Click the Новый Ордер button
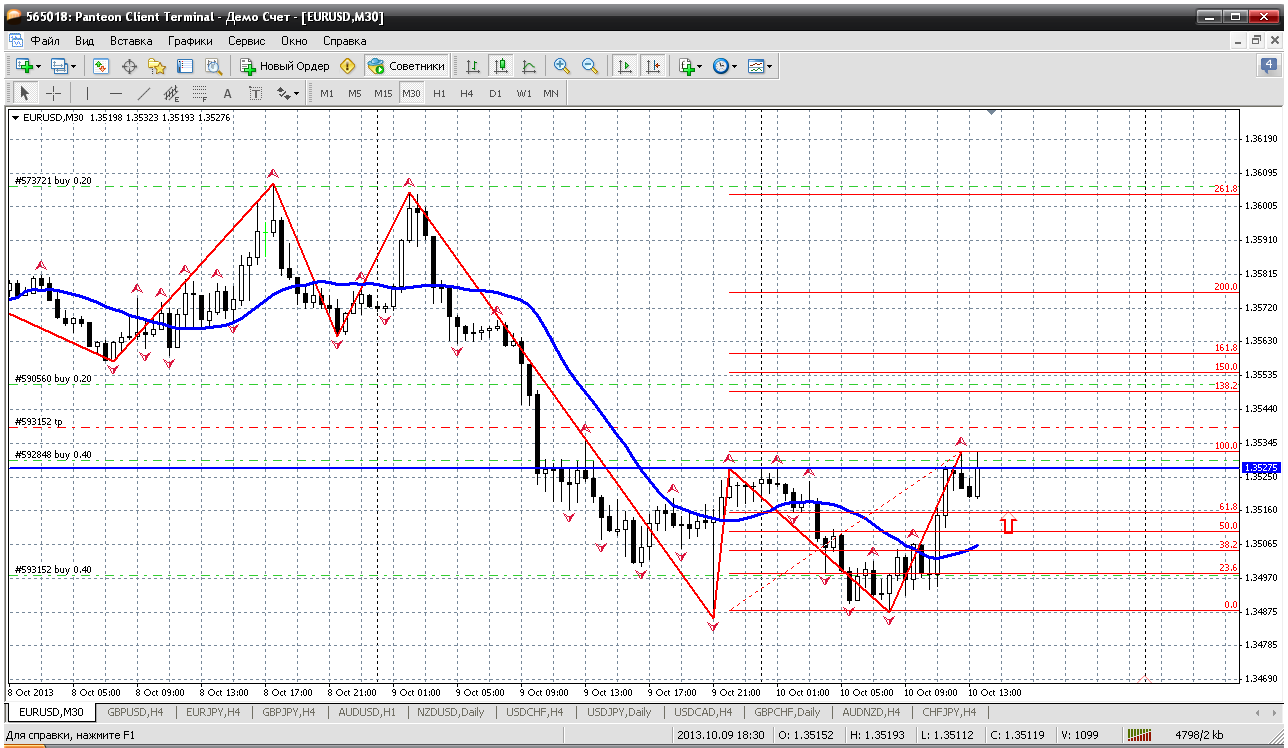The image size is (1288, 748). pos(284,66)
